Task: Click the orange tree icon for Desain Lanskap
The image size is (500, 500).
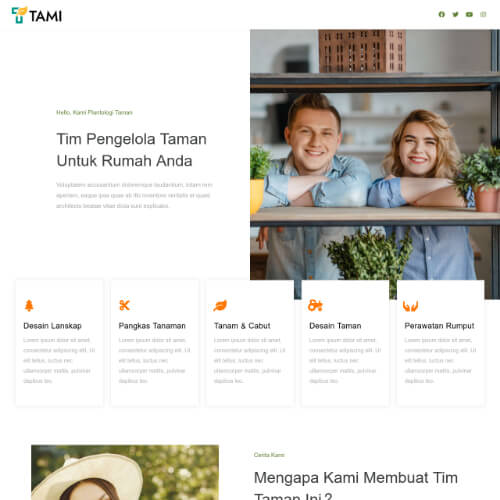Action: click(x=29, y=305)
